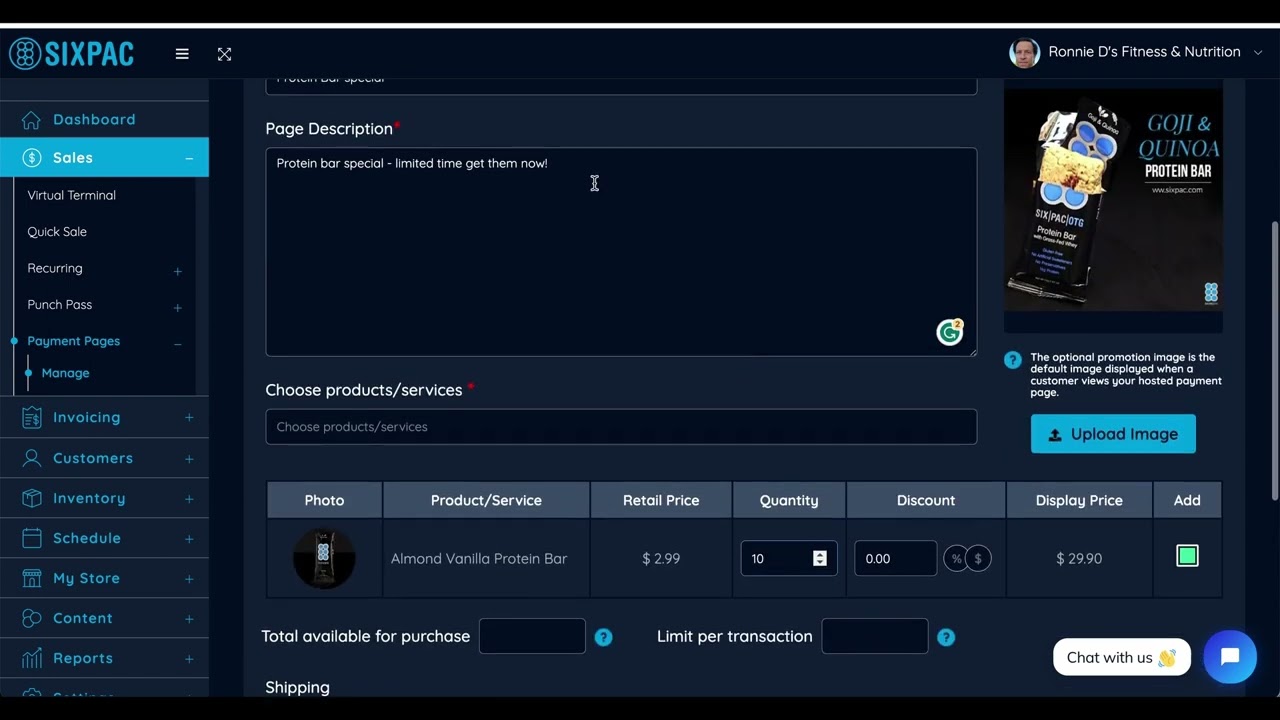This screenshot has height=720, width=1280.
Task: Open the Dashboard menu item
Action: [x=94, y=120]
